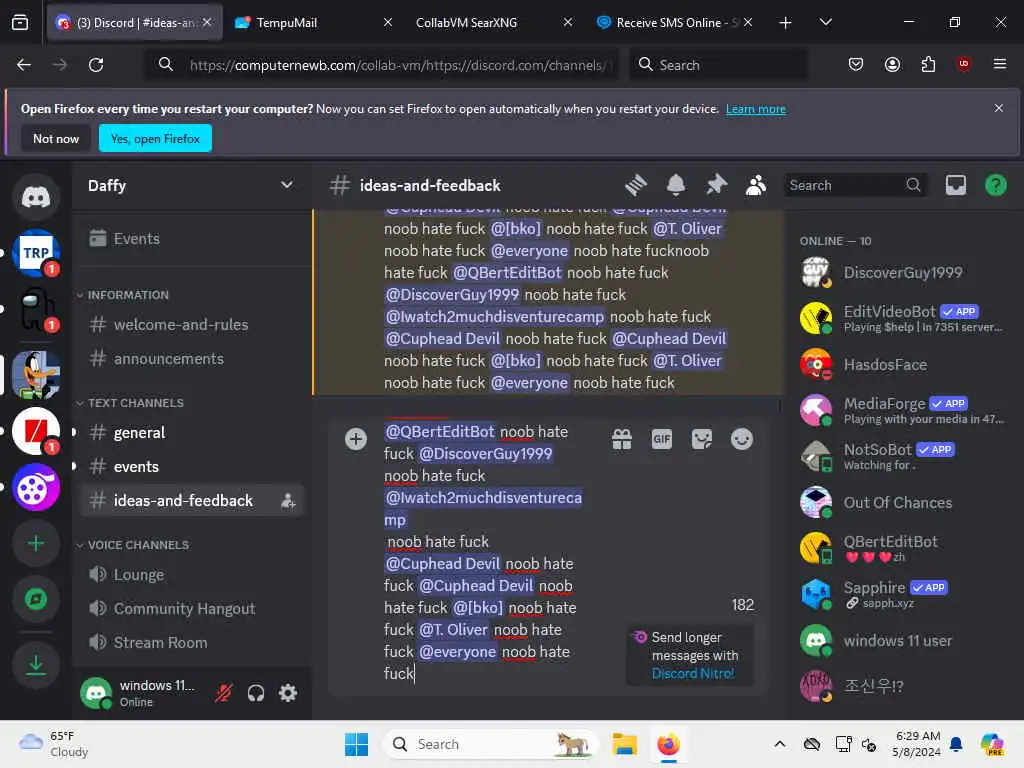Follow the Learn more link
This screenshot has height=768, width=1024.
(756, 109)
